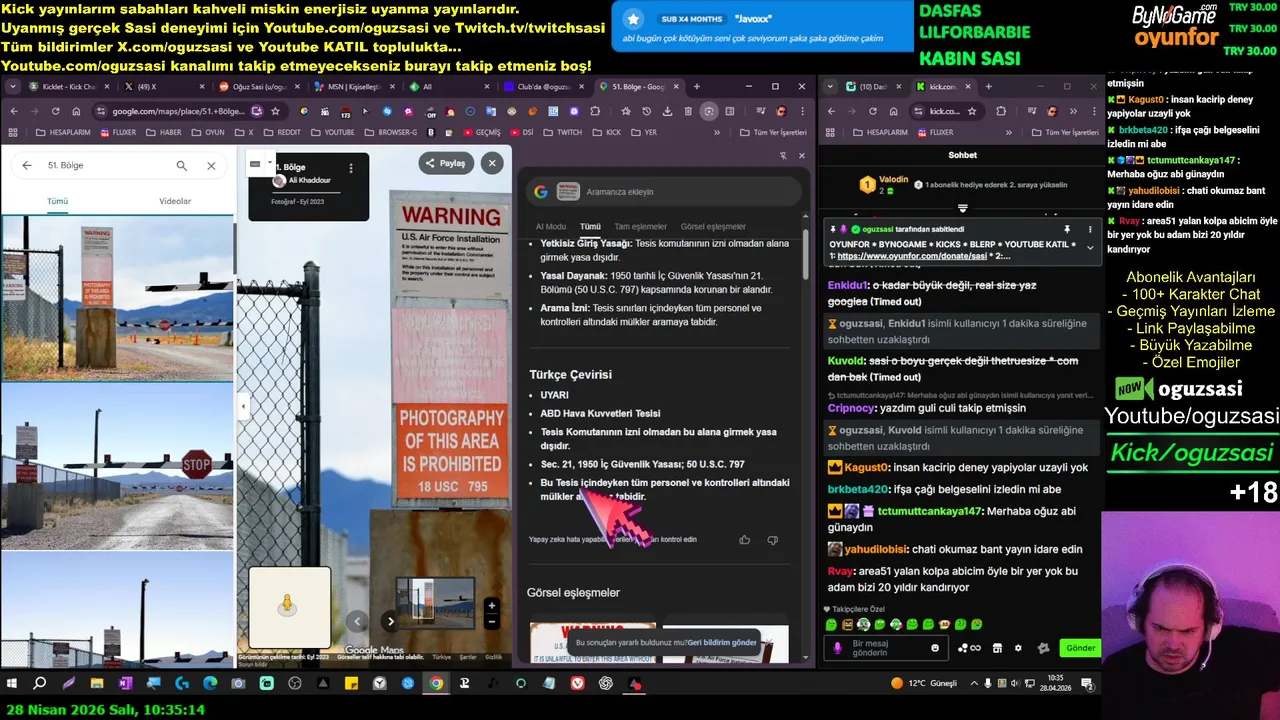
Task: Go back from 51. Bölge place panel
Action: (x=26, y=165)
